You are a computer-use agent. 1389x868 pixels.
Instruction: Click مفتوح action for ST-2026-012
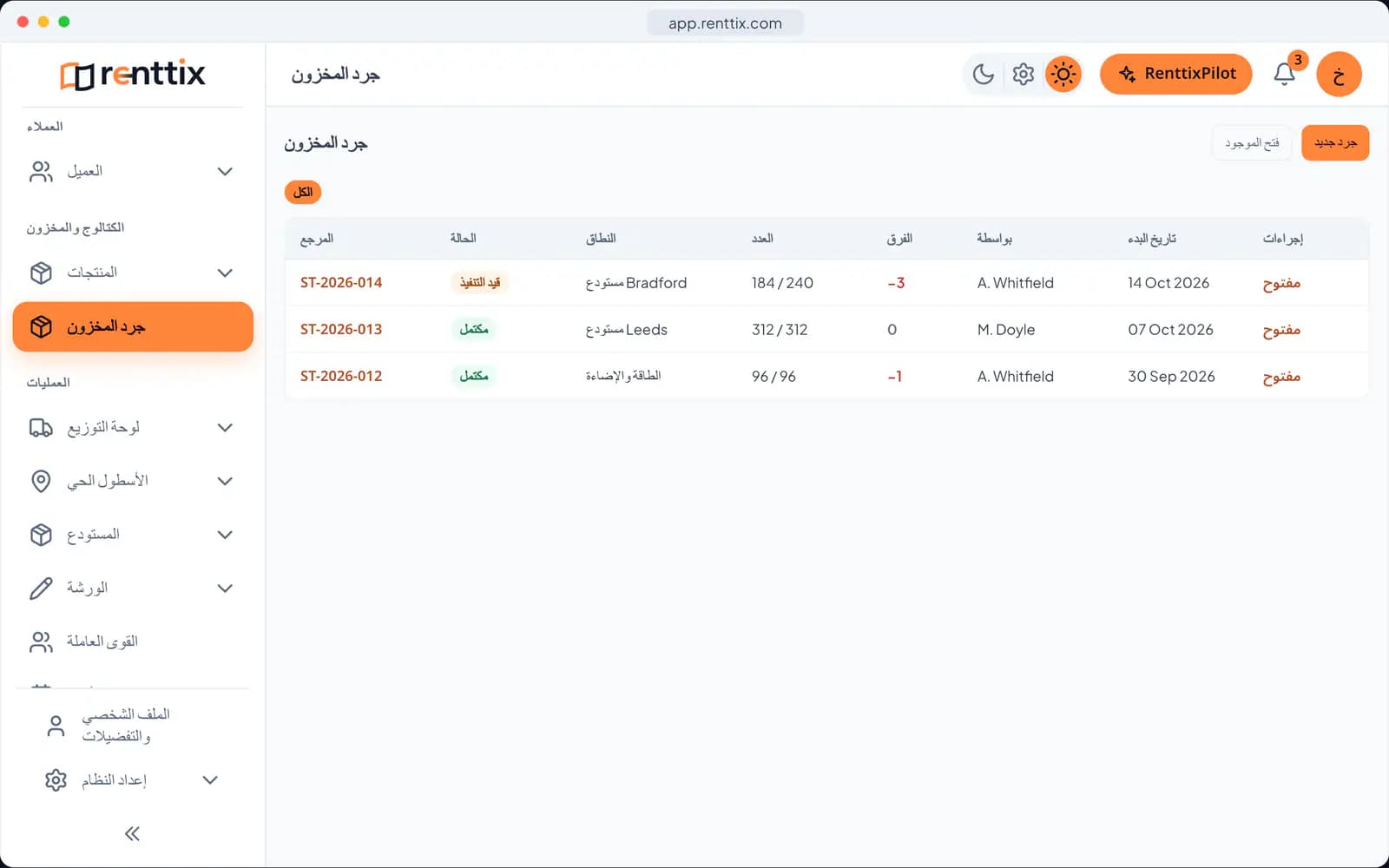tap(1281, 377)
